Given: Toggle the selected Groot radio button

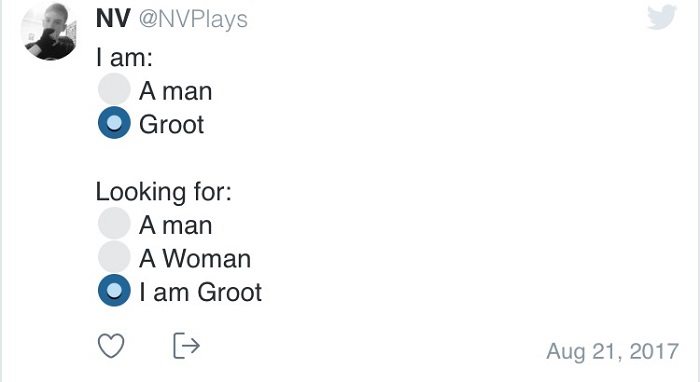Looking at the screenshot, I should (114, 123).
